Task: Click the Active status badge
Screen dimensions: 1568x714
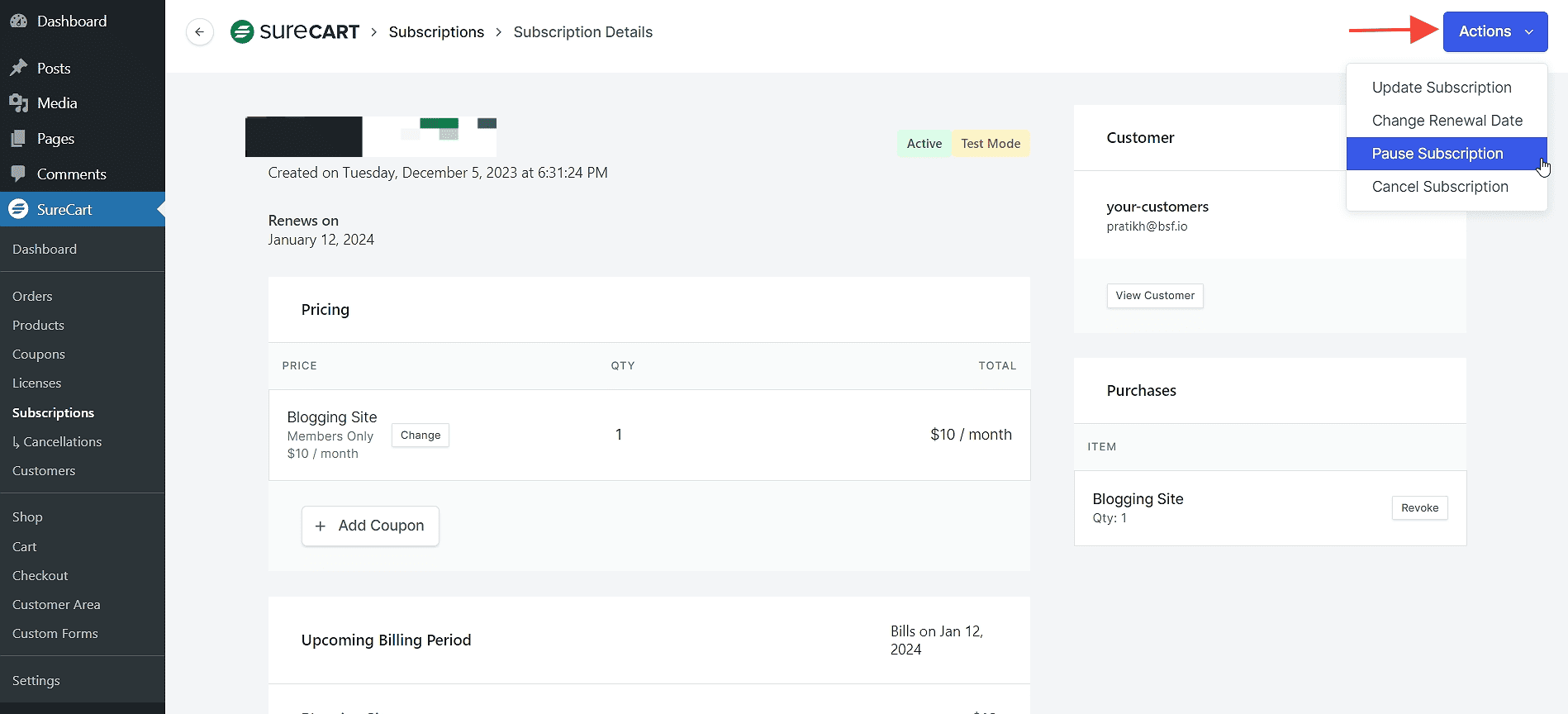Action: point(924,144)
